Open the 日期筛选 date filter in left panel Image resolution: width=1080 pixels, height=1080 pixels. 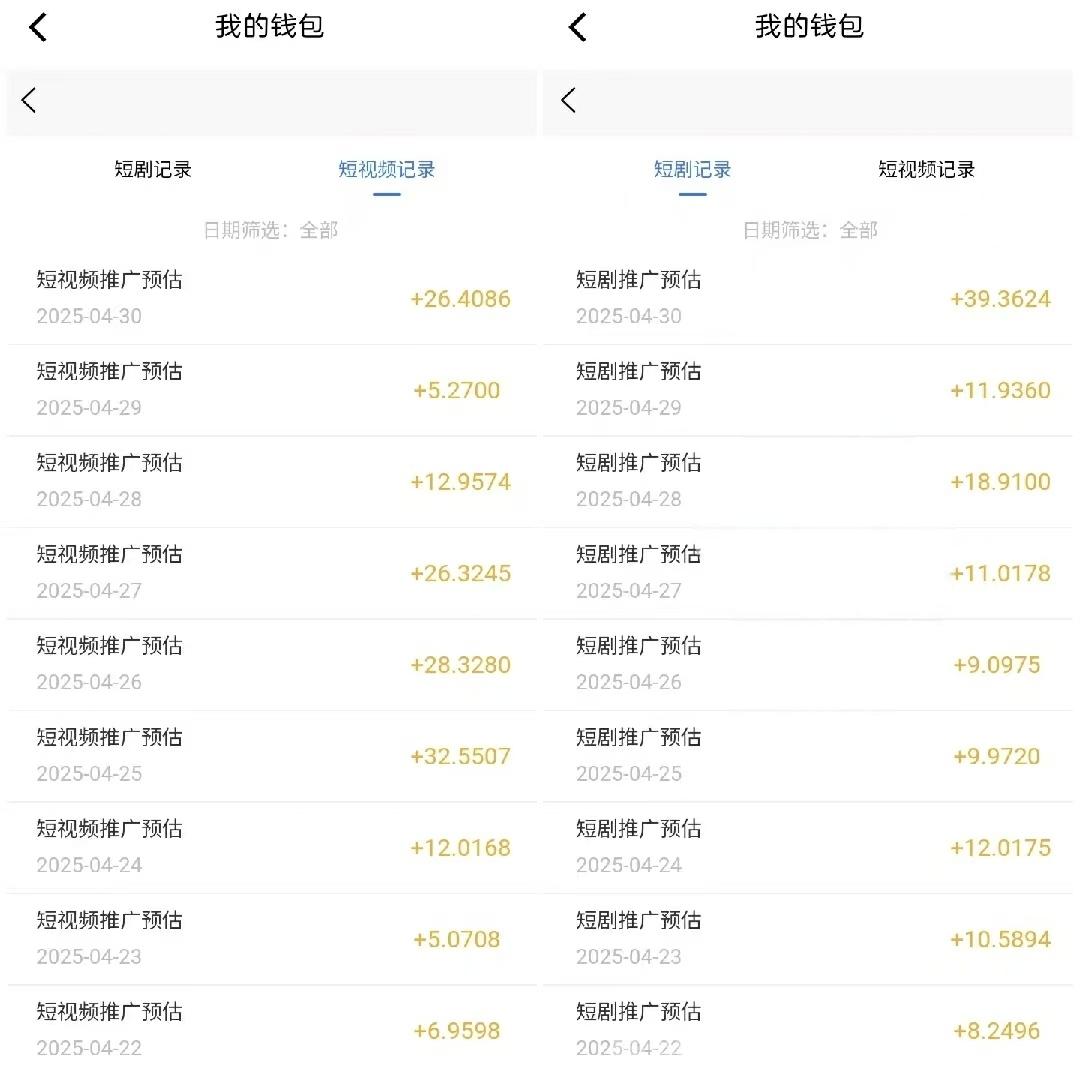[271, 230]
